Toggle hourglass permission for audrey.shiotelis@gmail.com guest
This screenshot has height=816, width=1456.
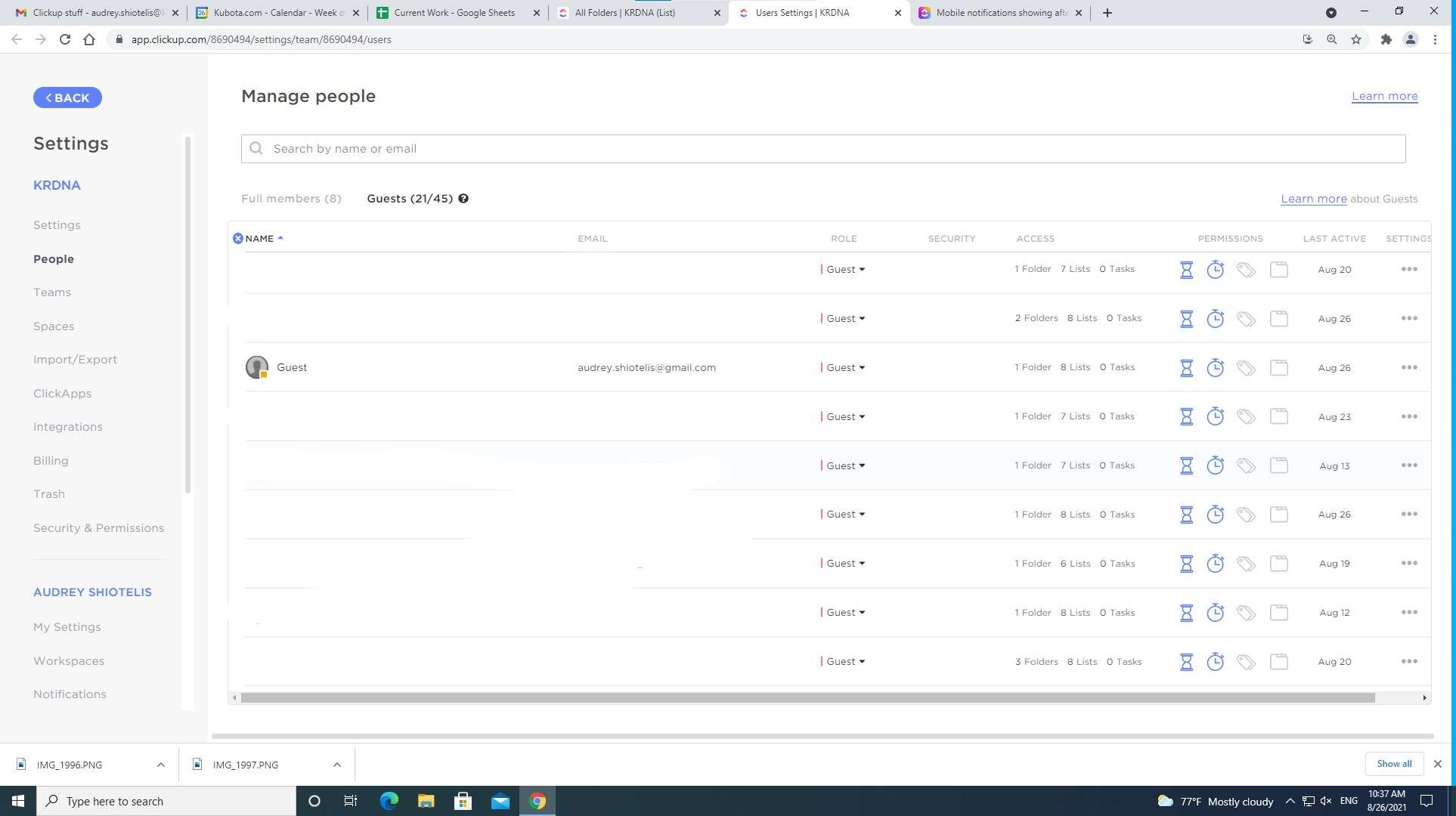point(1186,368)
